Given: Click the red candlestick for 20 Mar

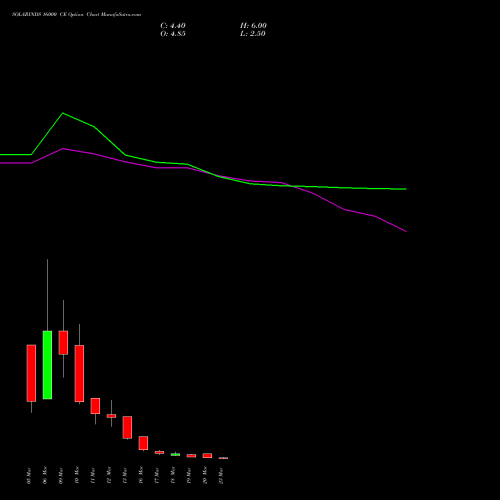Looking at the screenshot, I should (x=207, y=455).
